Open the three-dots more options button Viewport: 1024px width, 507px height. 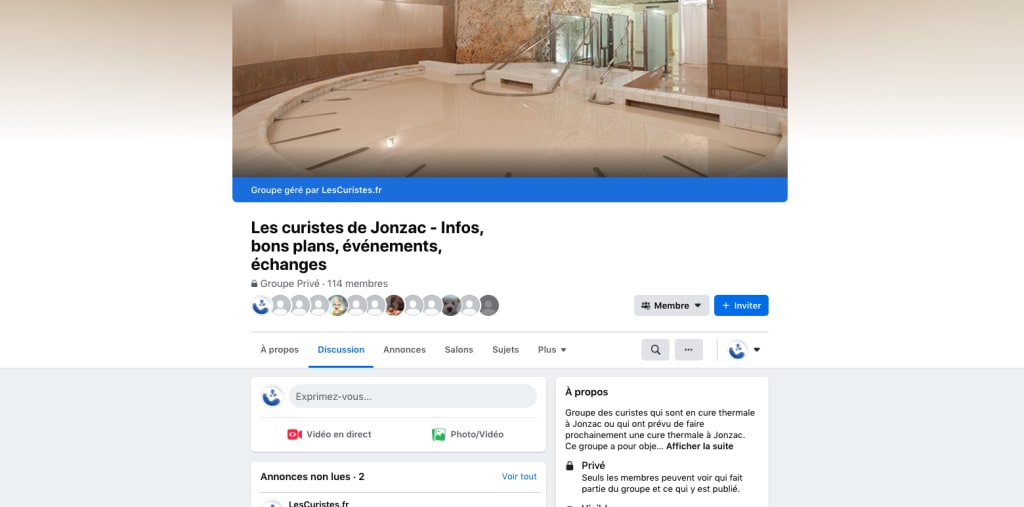(x=688, y=350)
